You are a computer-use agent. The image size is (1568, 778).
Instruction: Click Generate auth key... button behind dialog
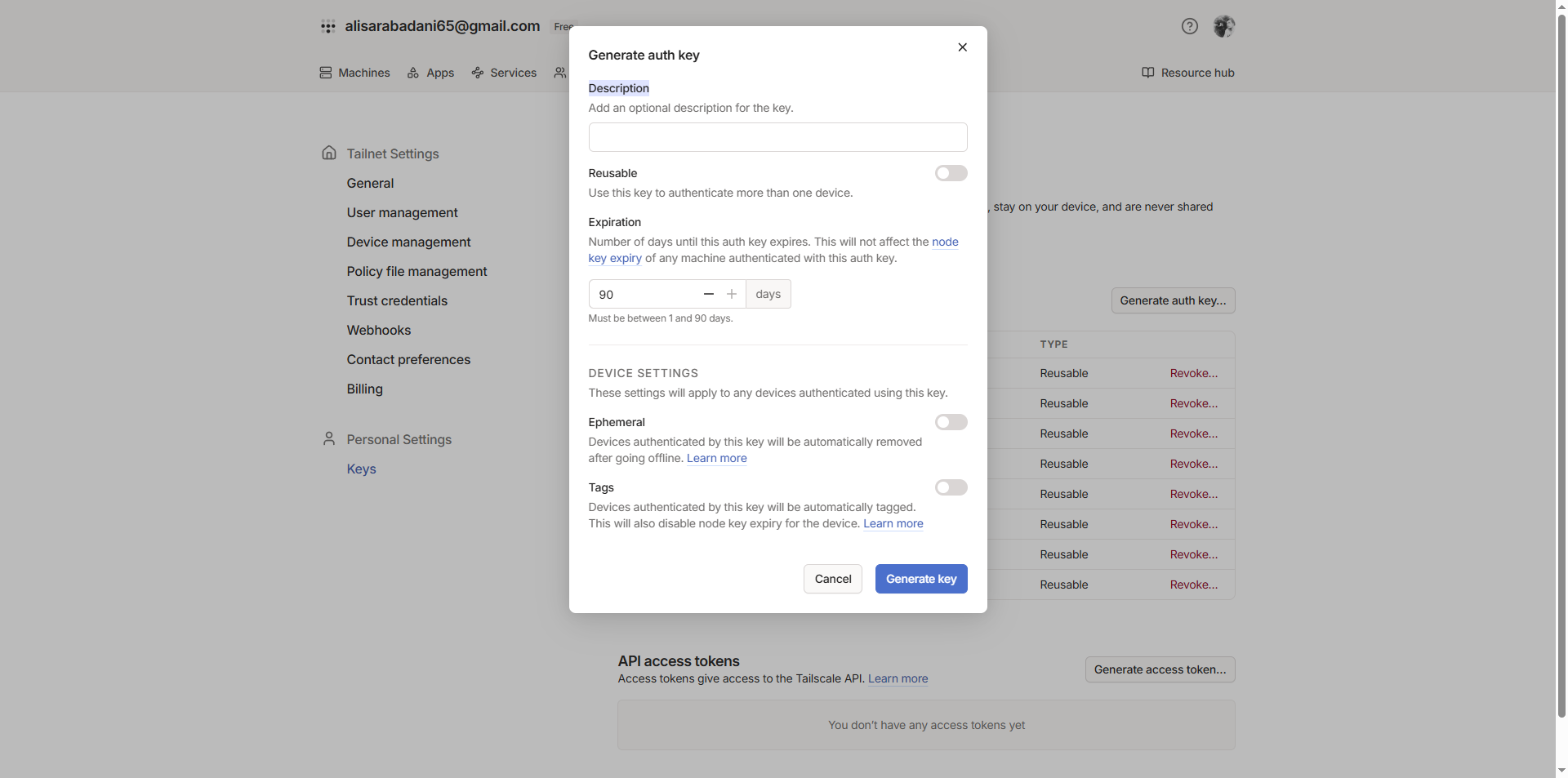[1173, 300]
